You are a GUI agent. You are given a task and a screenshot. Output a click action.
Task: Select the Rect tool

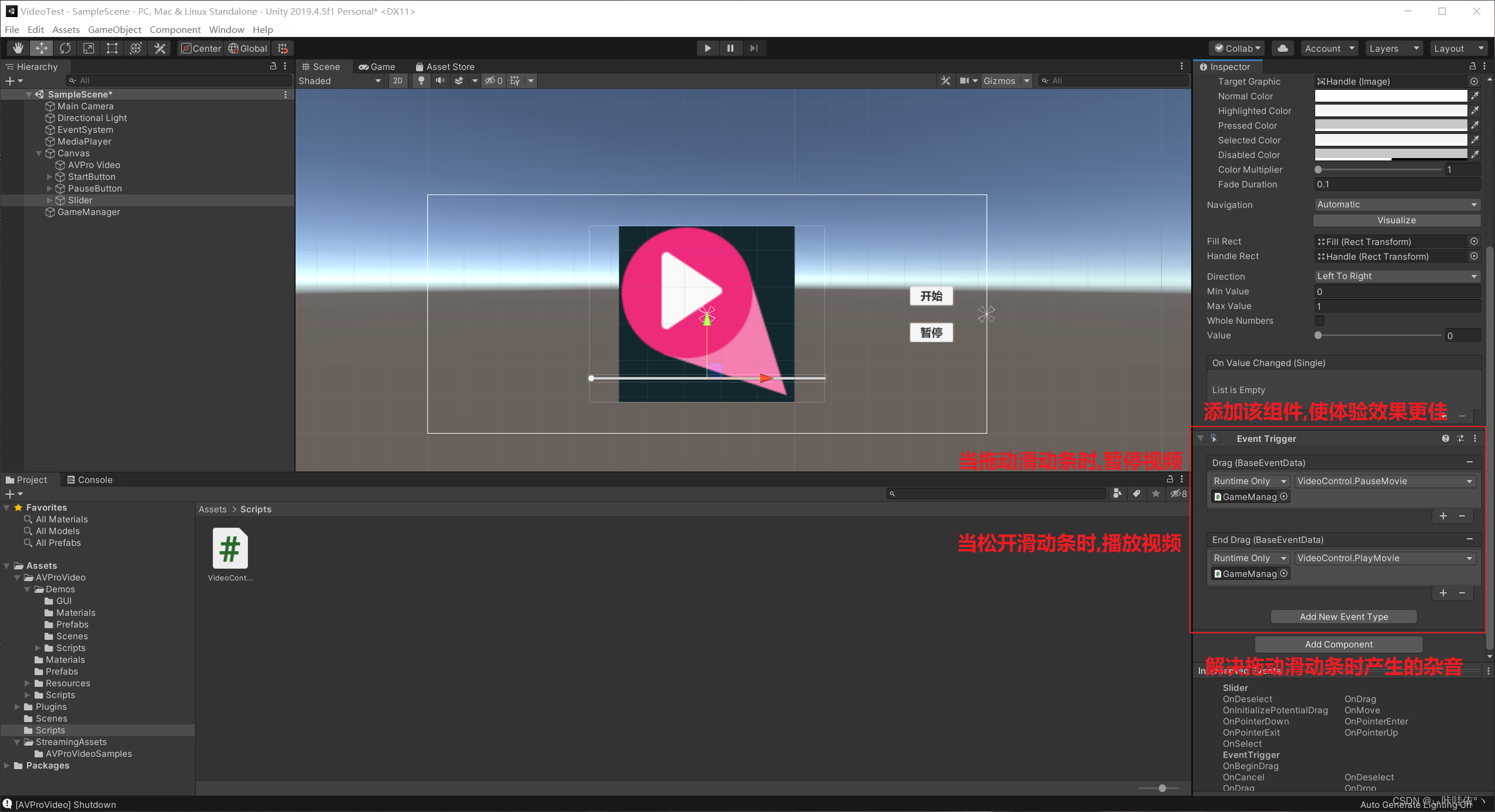112,48
